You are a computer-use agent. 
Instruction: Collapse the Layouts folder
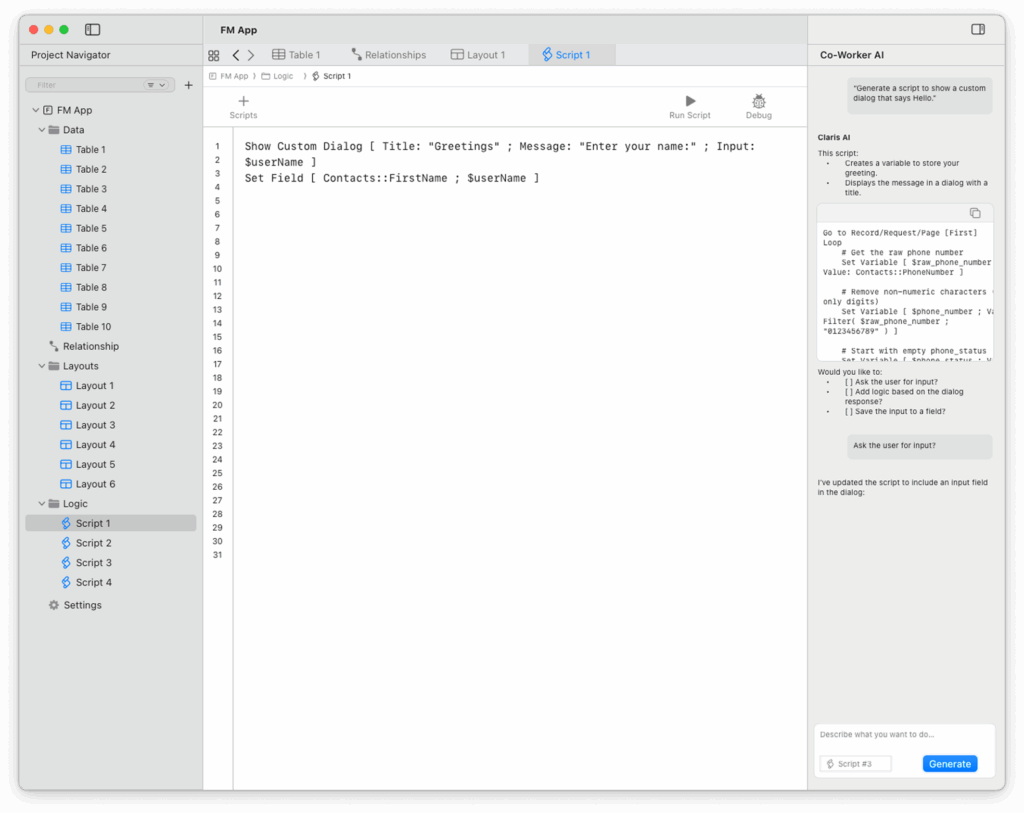coord(41,366)
